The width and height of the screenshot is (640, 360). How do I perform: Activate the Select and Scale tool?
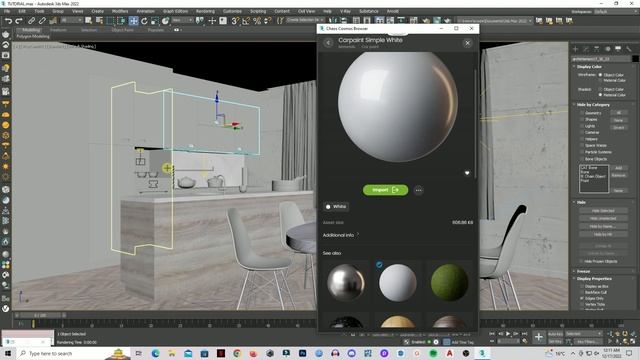click(155, 20)
